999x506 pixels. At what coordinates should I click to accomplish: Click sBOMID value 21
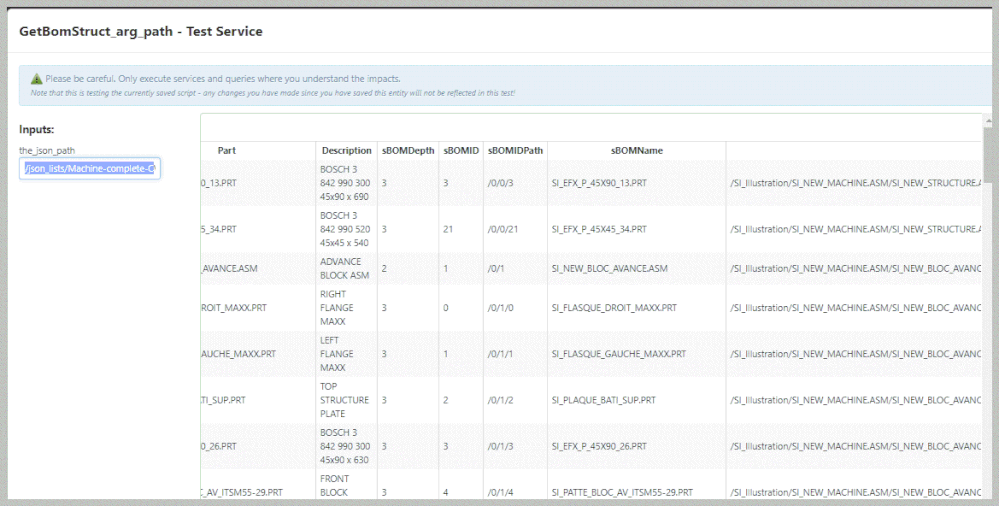[x=448, y=229]
